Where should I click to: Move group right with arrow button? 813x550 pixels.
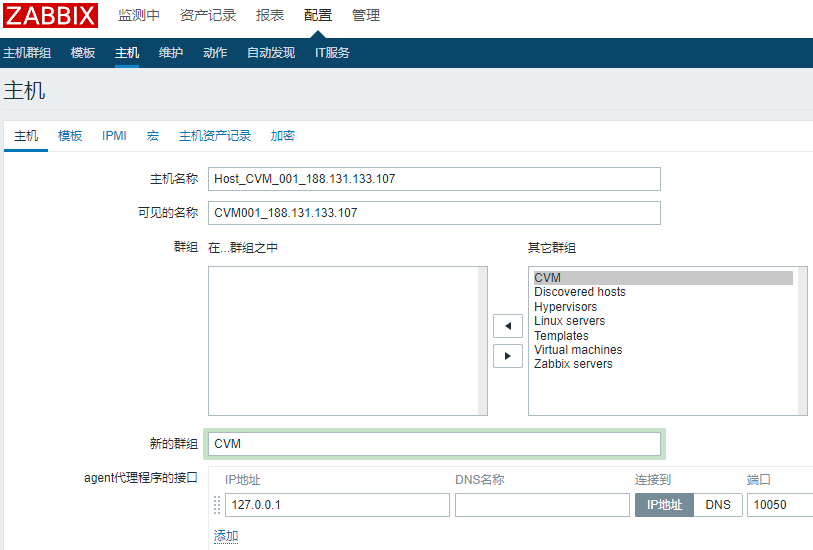pyautogui.click(x=508, y=356)
